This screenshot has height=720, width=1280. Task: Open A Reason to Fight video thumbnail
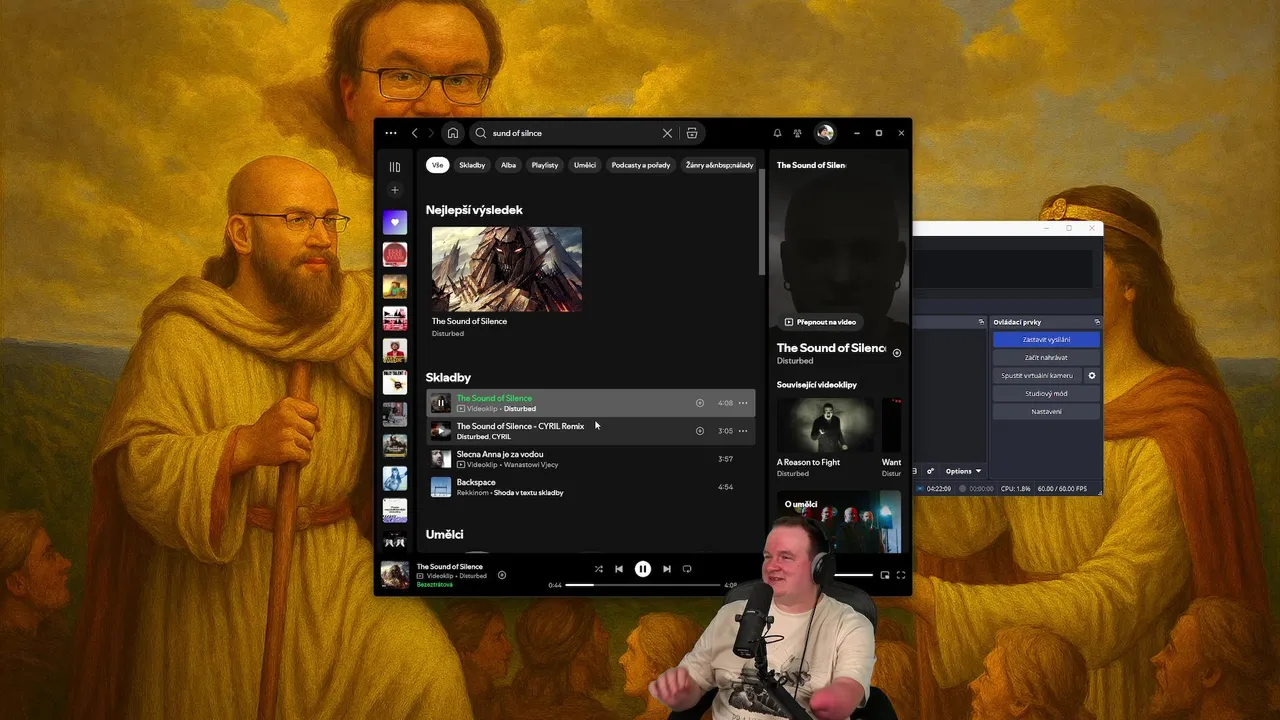(825, 425)
